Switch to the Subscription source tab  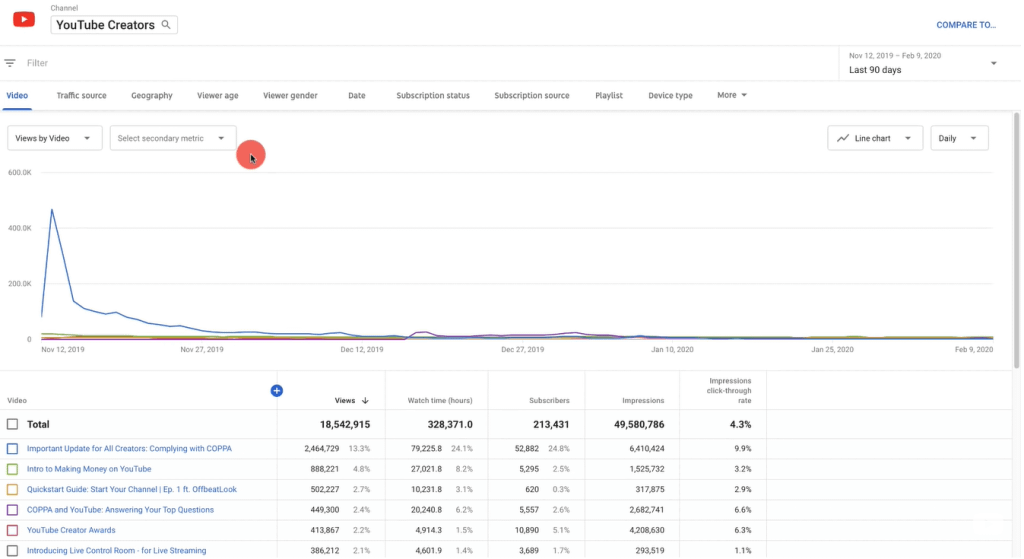pyautogui.click(x=532, y=95)
